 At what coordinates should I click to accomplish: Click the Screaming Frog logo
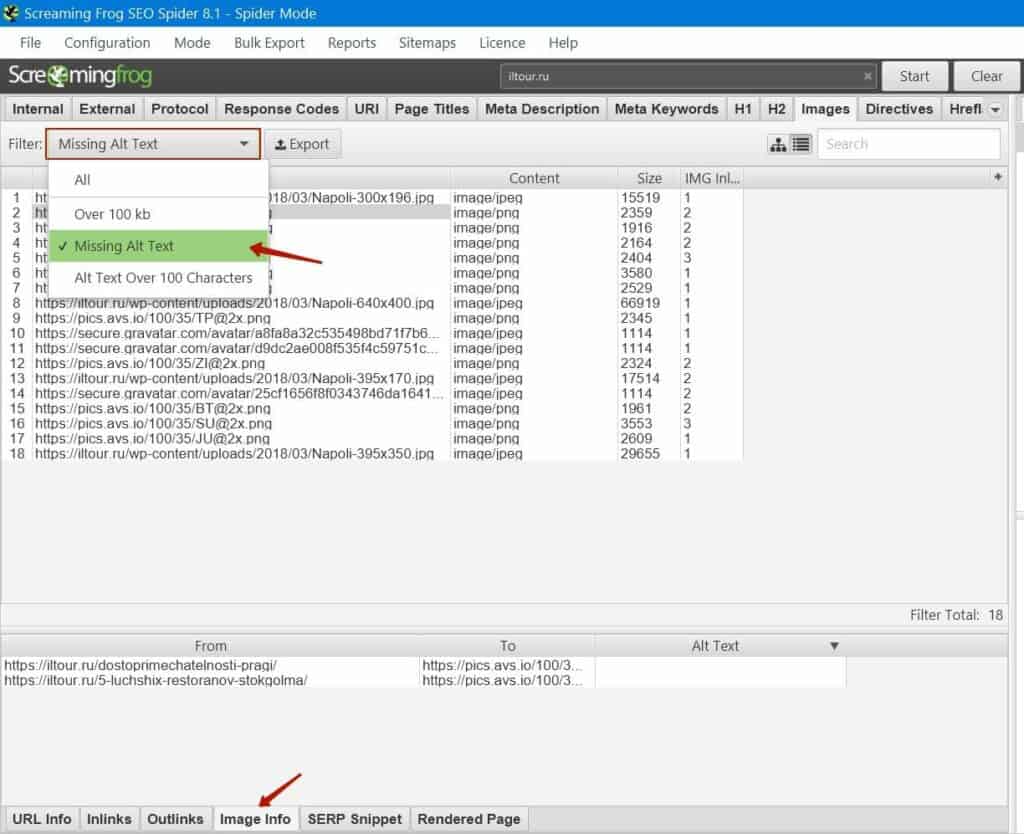80,76
